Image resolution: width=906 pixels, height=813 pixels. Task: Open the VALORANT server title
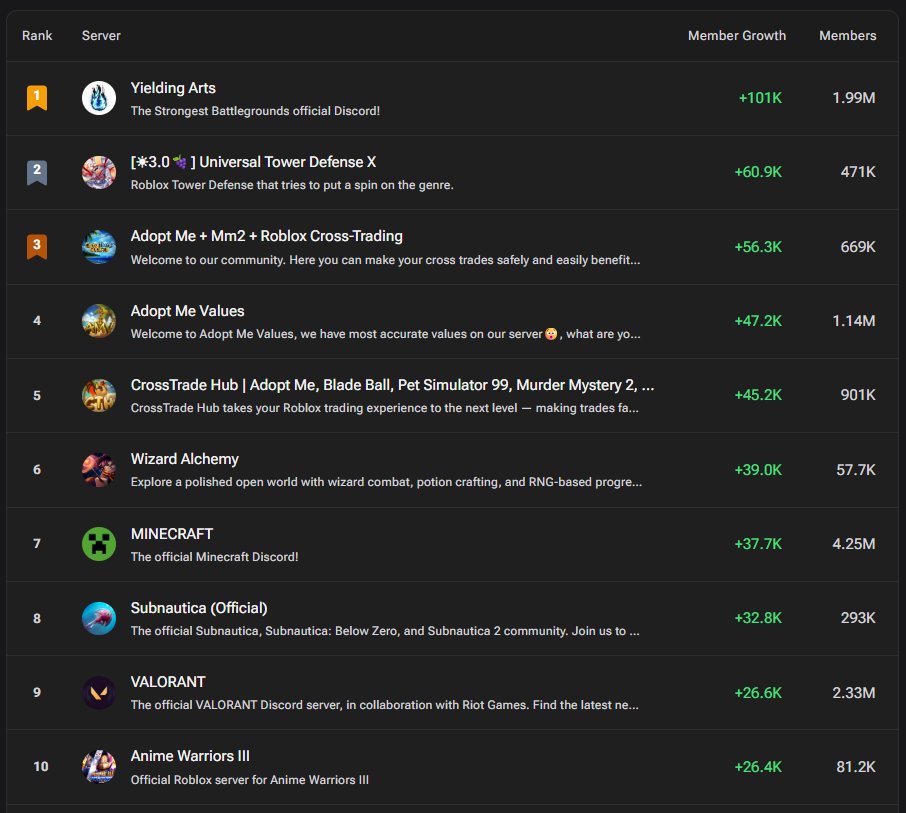pos(168,682)
